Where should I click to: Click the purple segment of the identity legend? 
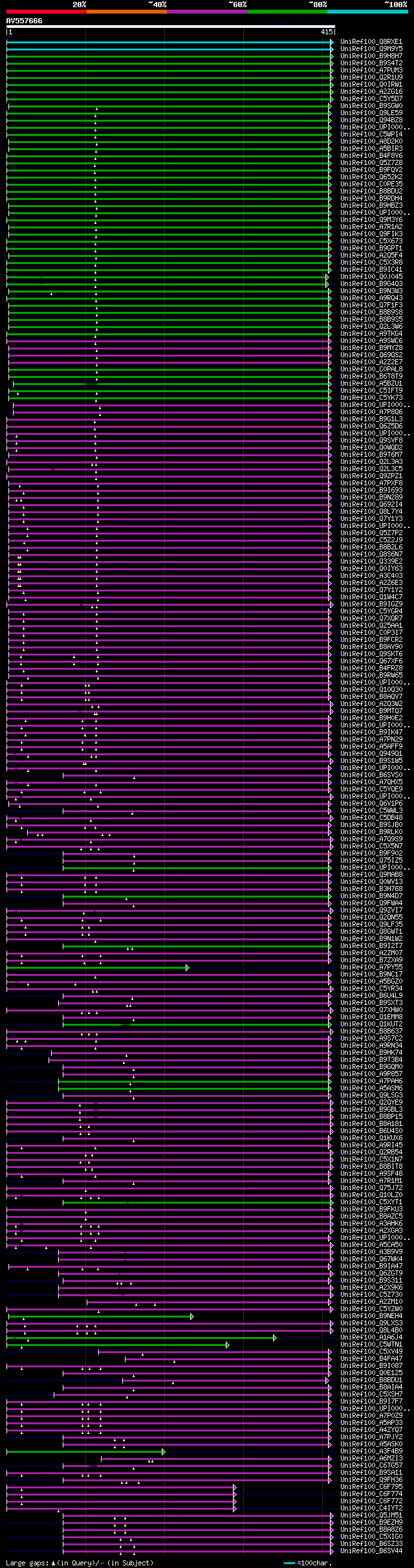[x=207, y=12]
